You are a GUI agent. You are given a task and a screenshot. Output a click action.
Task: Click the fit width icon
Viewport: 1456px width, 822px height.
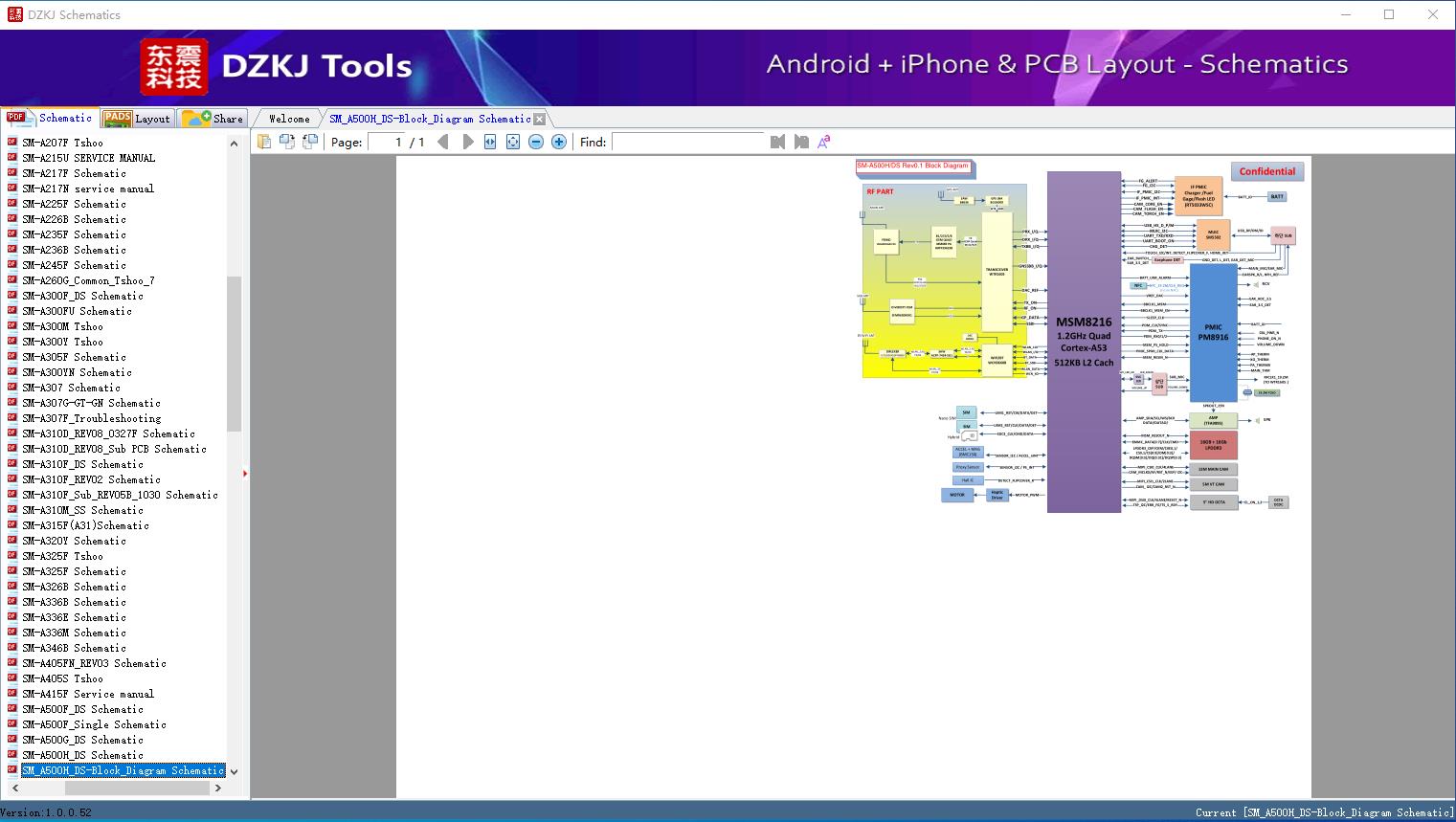(490, 142)
